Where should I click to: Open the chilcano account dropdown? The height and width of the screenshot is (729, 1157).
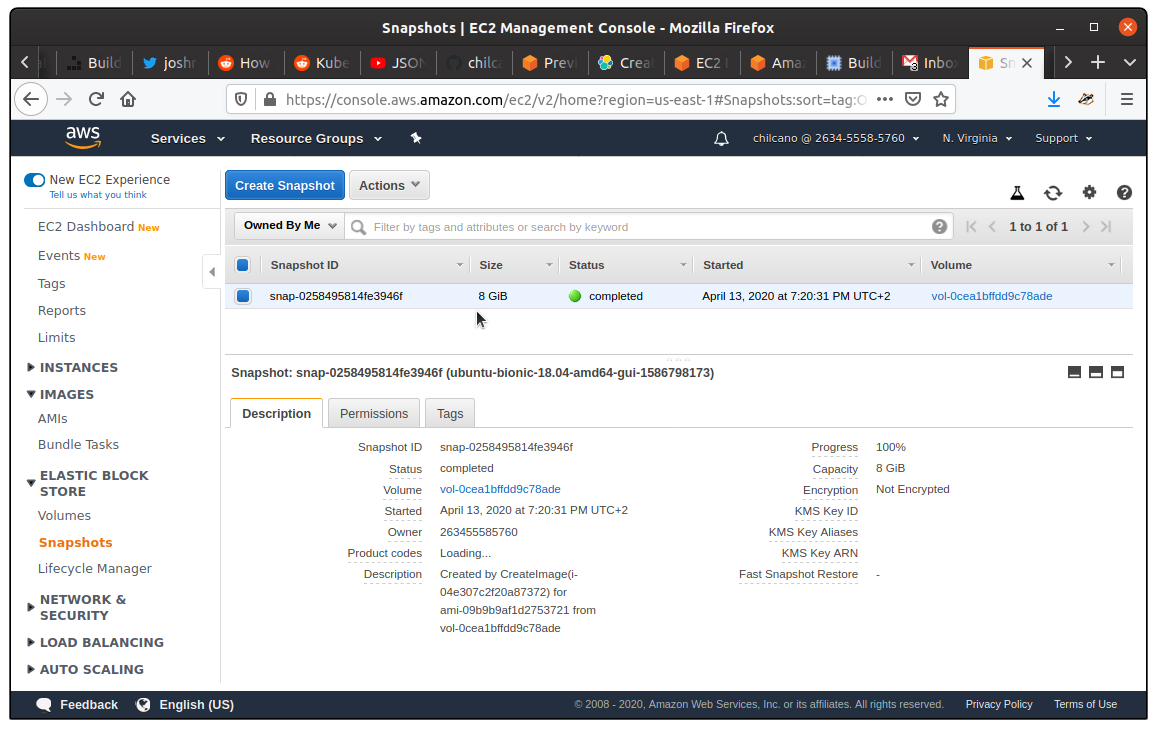835,139
